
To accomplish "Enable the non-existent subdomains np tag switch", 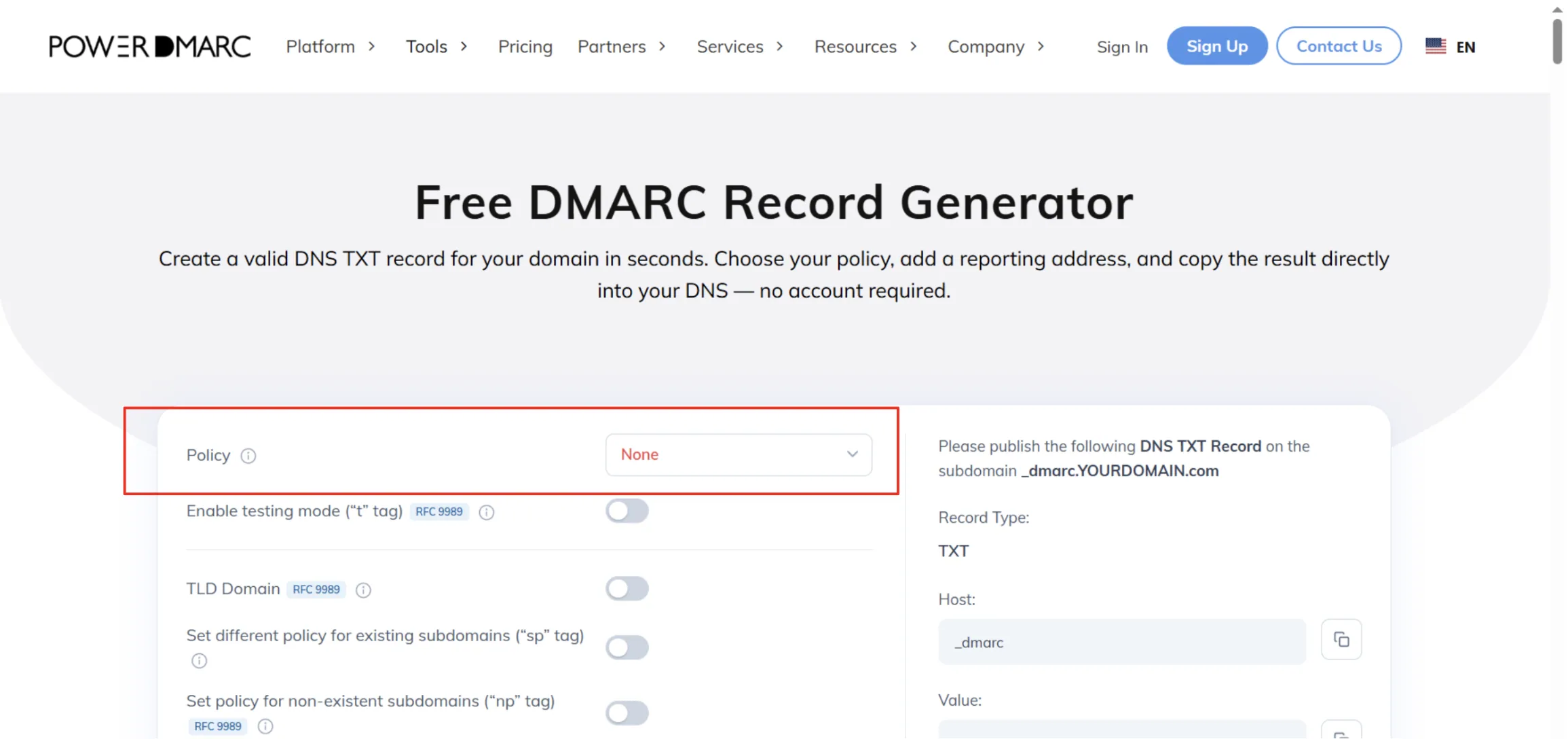I will tap(627, 713).
